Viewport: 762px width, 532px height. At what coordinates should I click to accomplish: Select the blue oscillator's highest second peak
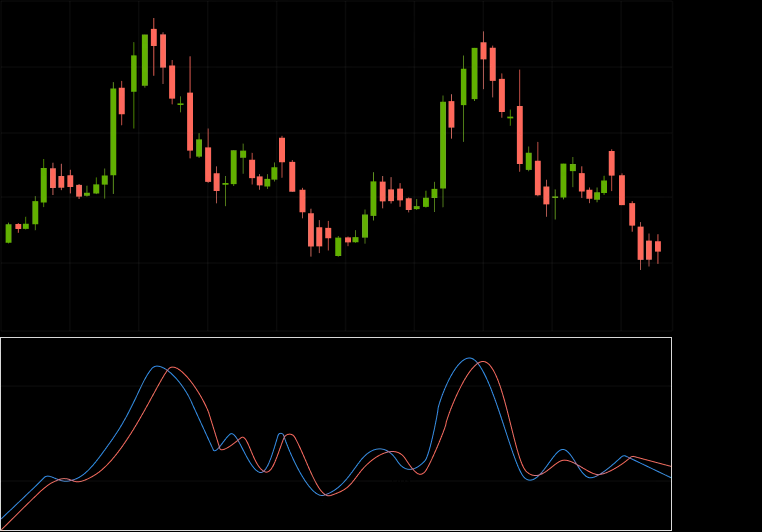pyautogui.click(x=469, y=358)
